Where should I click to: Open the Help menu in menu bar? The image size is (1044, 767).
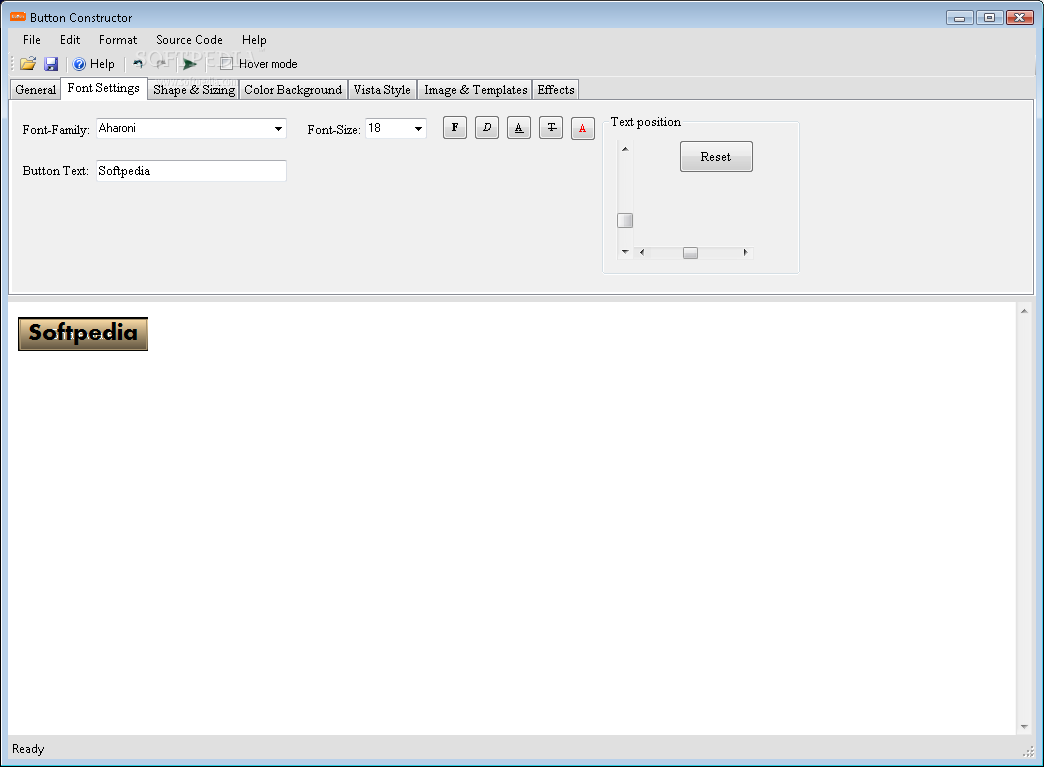[254, 40]
